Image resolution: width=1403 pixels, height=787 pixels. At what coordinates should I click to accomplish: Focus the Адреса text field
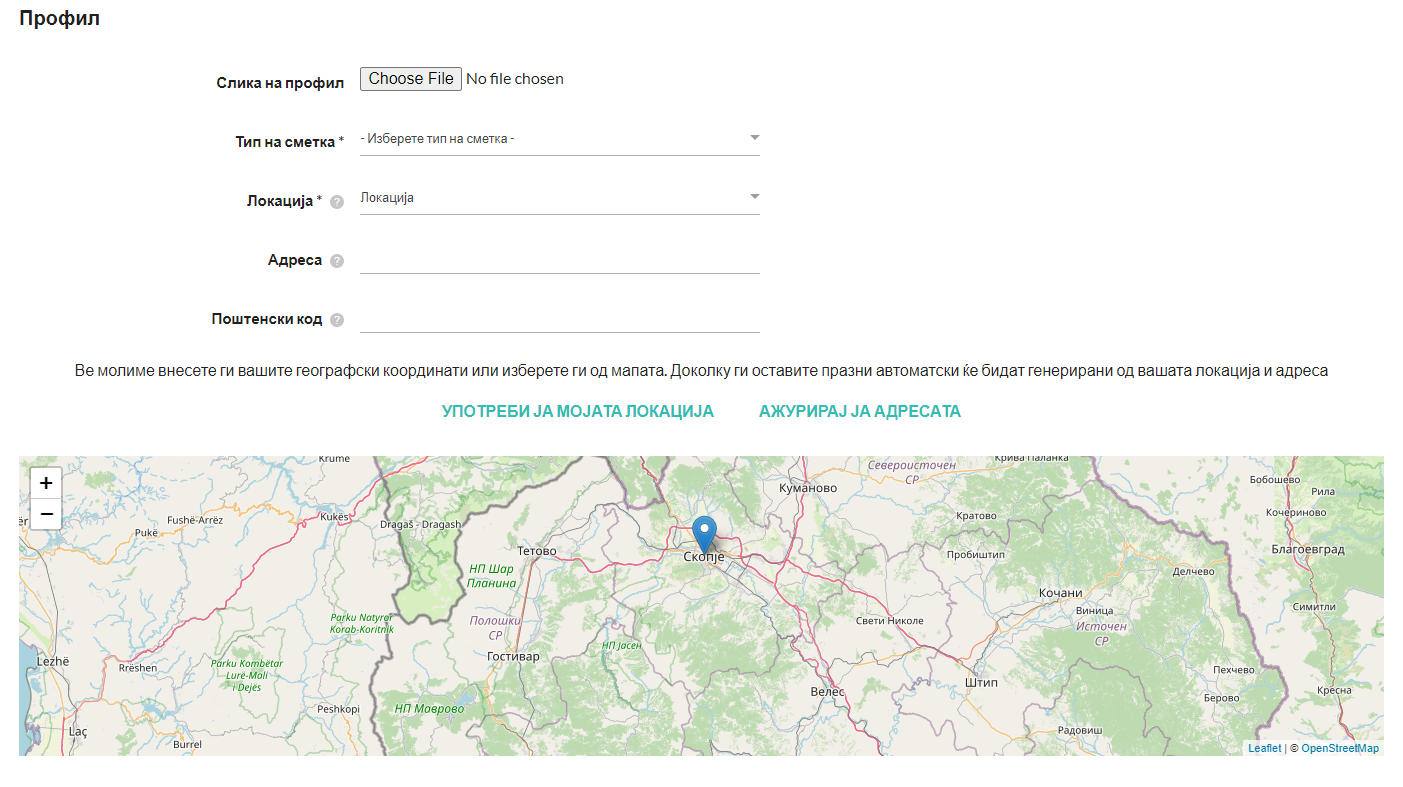coord(559,260)
